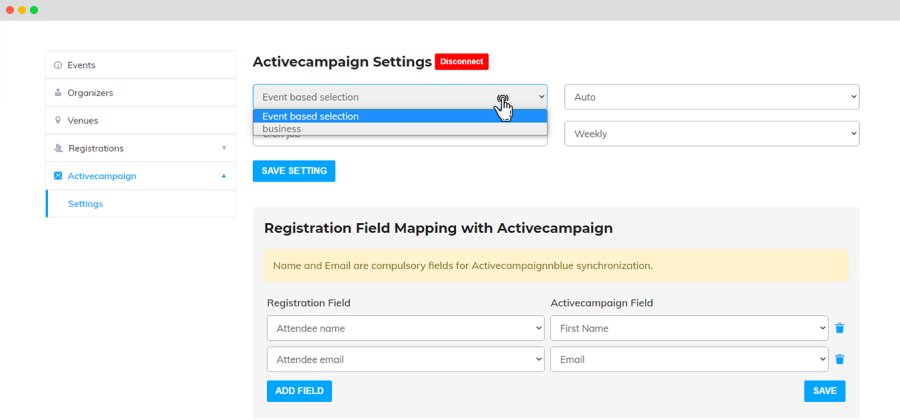Click the Activecampaign envelope icon
This screenshot has height=420, width=900.
coord(57,176)
